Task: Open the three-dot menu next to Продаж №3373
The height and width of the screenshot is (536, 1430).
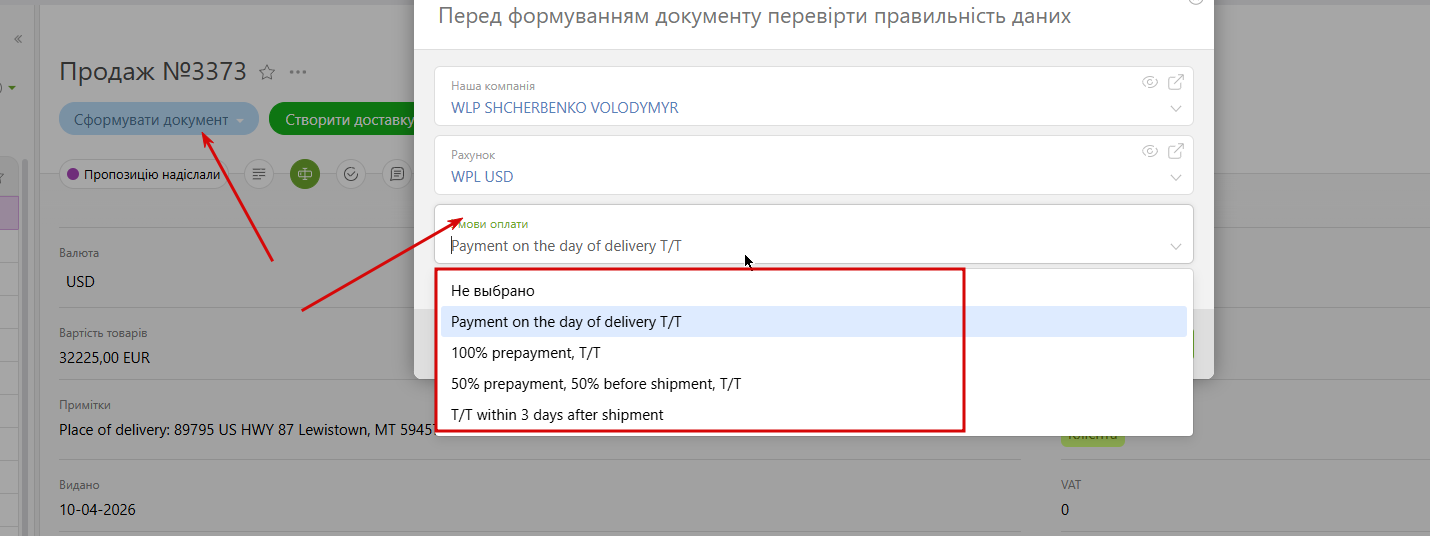Action: tap(298, 72)
